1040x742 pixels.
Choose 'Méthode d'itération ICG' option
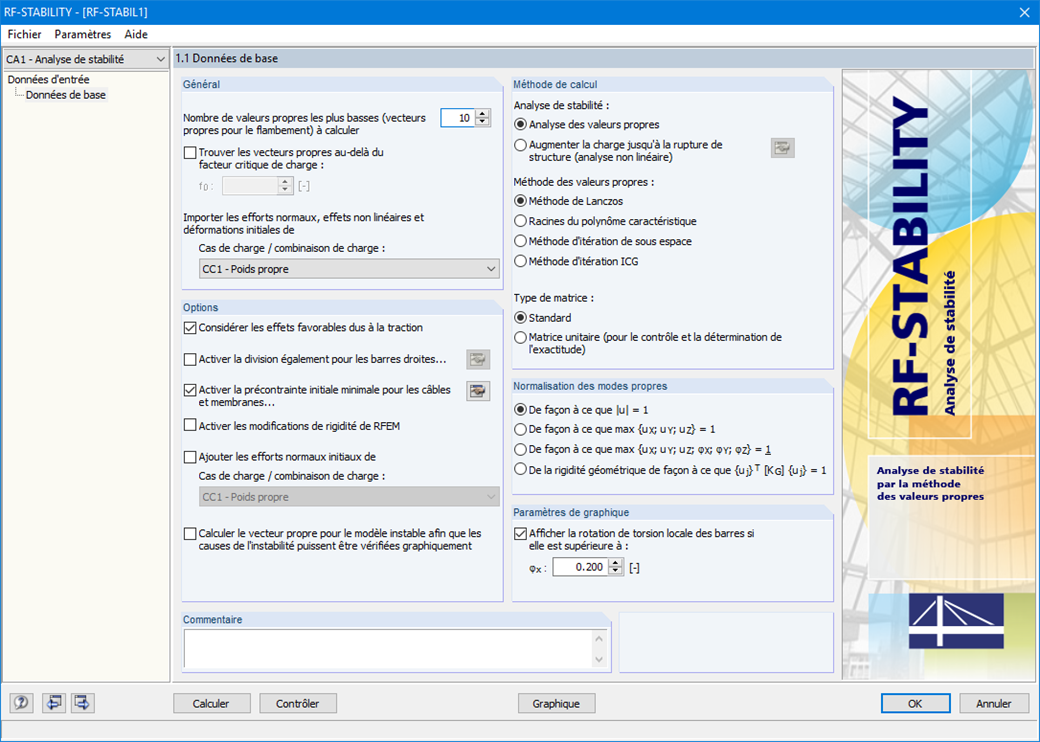[521, 261]
